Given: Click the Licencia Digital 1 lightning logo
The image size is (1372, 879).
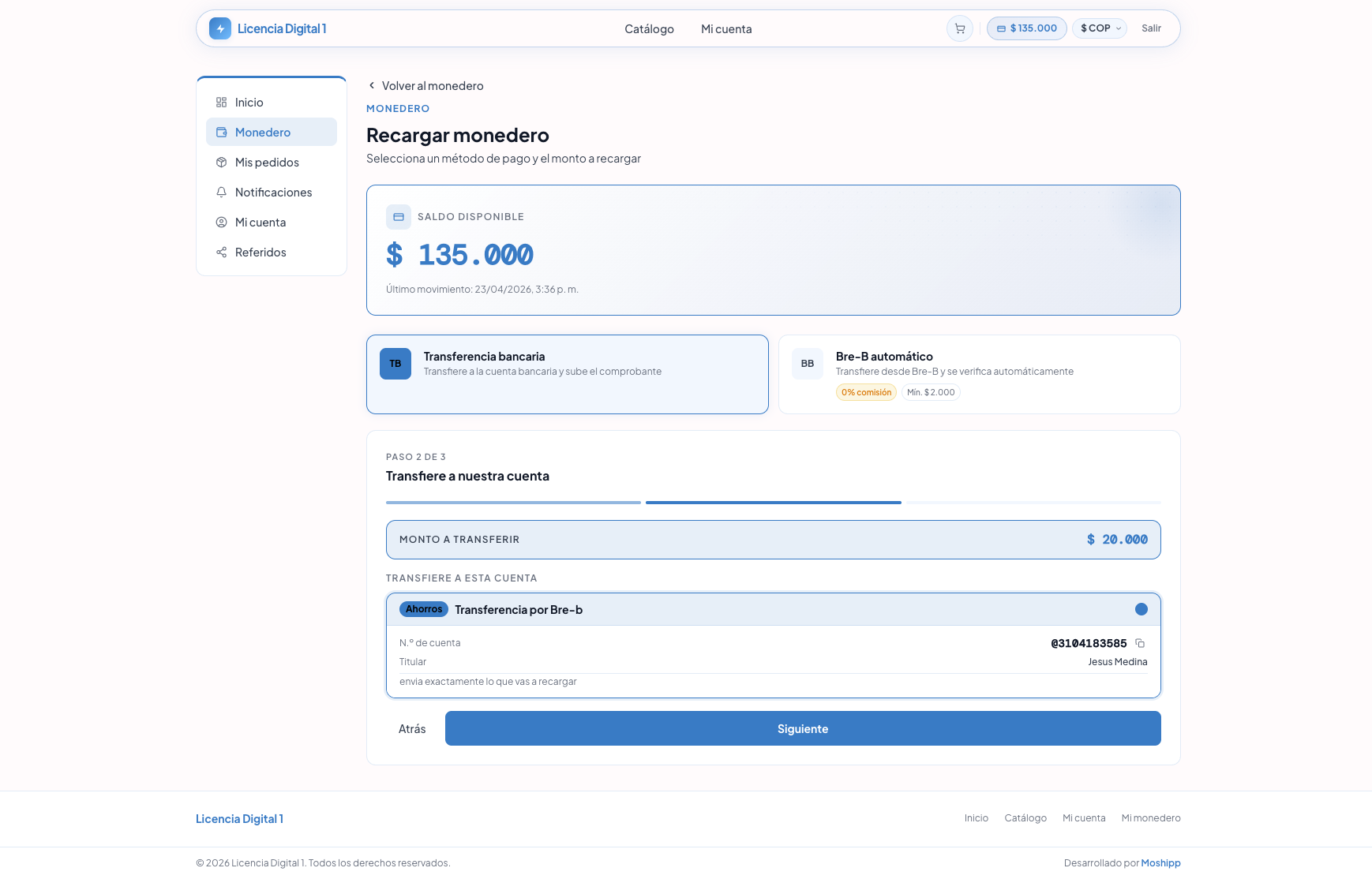Looking at the screenshot, I should click(220, 28).
